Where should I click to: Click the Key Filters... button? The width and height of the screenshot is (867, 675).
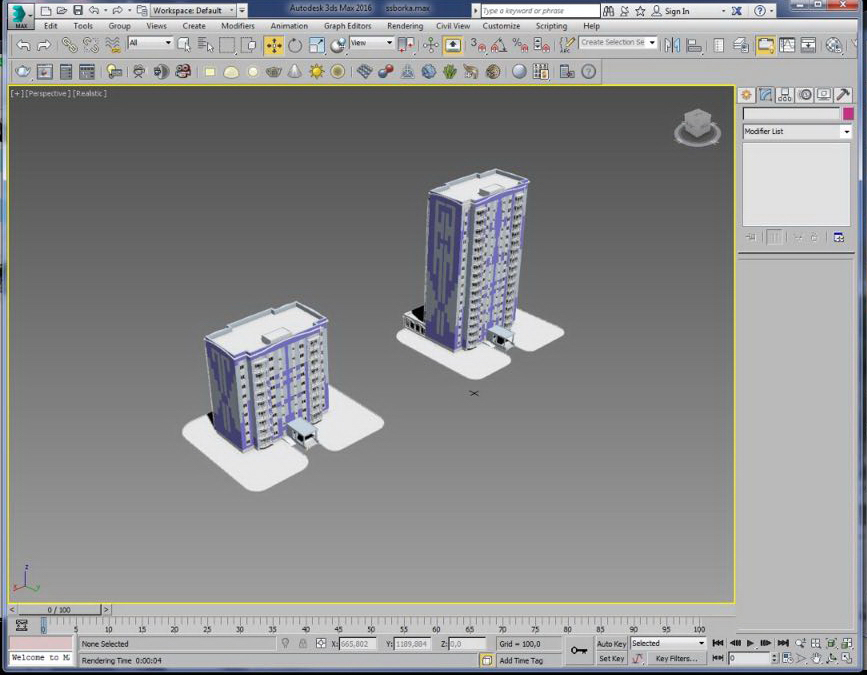(x=676, y=658)
